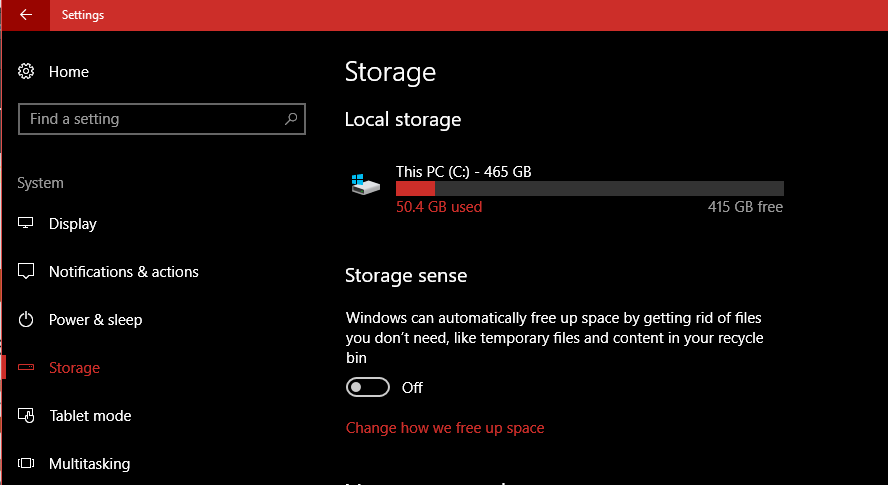Turn on the Storage sense toggle
Screen dimensions: 888x485
tap(366, 387)
